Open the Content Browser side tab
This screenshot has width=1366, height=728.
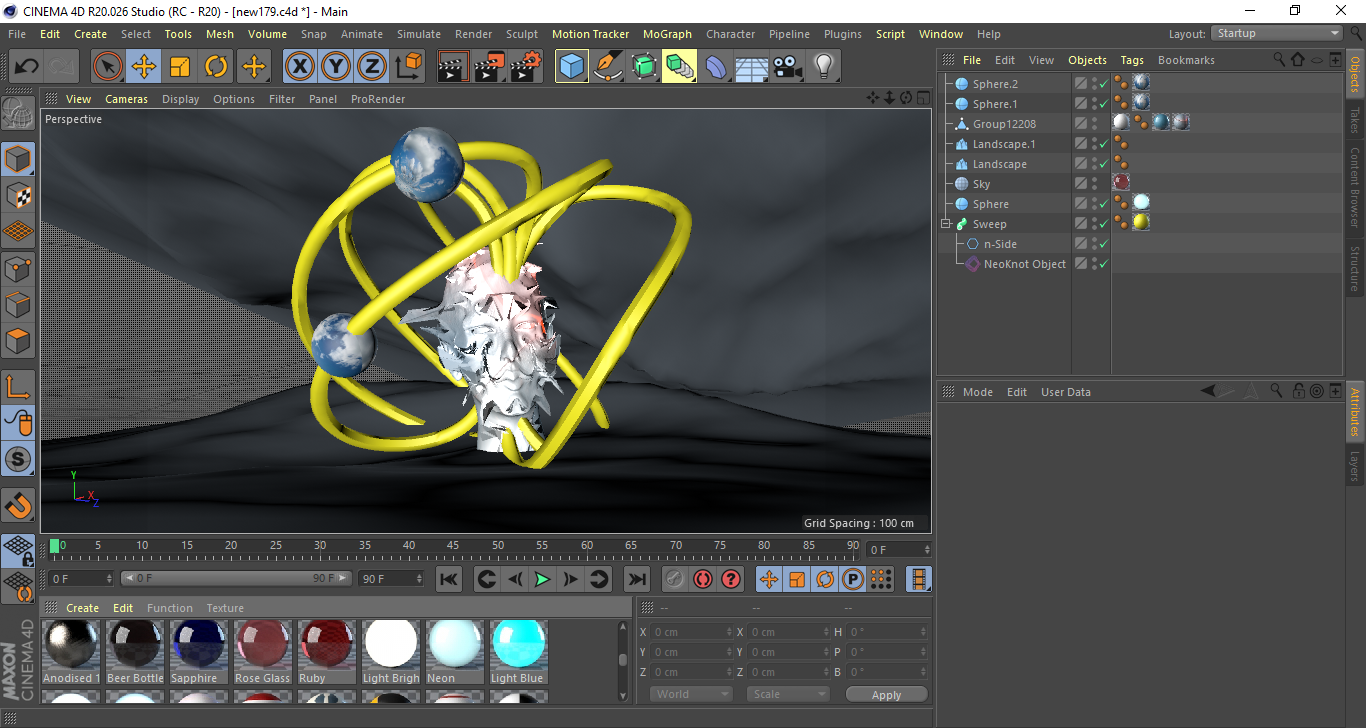[x=1355, y=186]
